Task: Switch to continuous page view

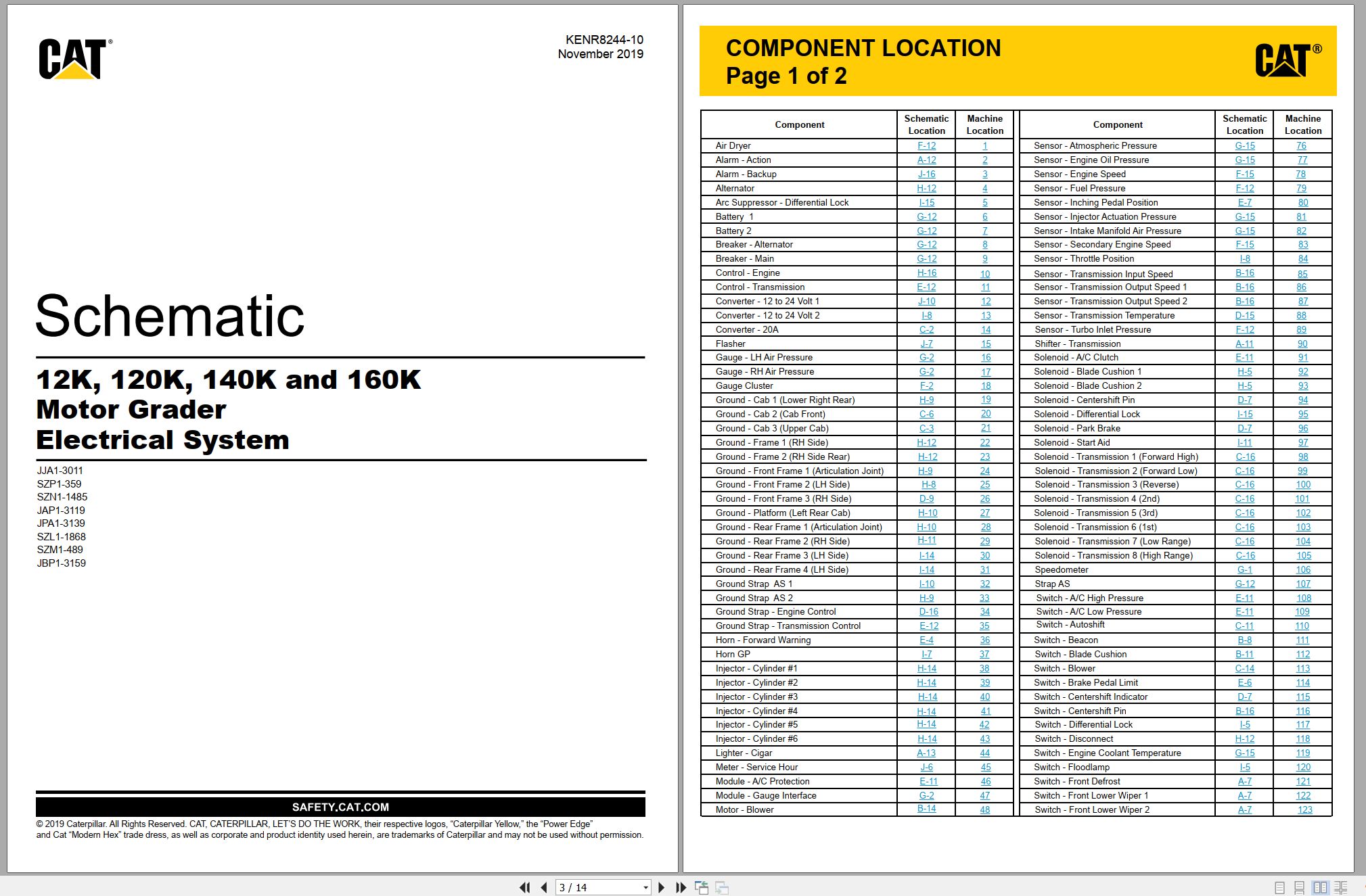Action: pos(1299,887)
